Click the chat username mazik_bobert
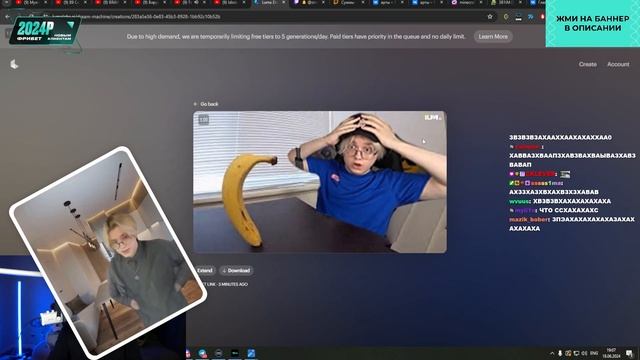The image size is (640, 360). (529, 220)
